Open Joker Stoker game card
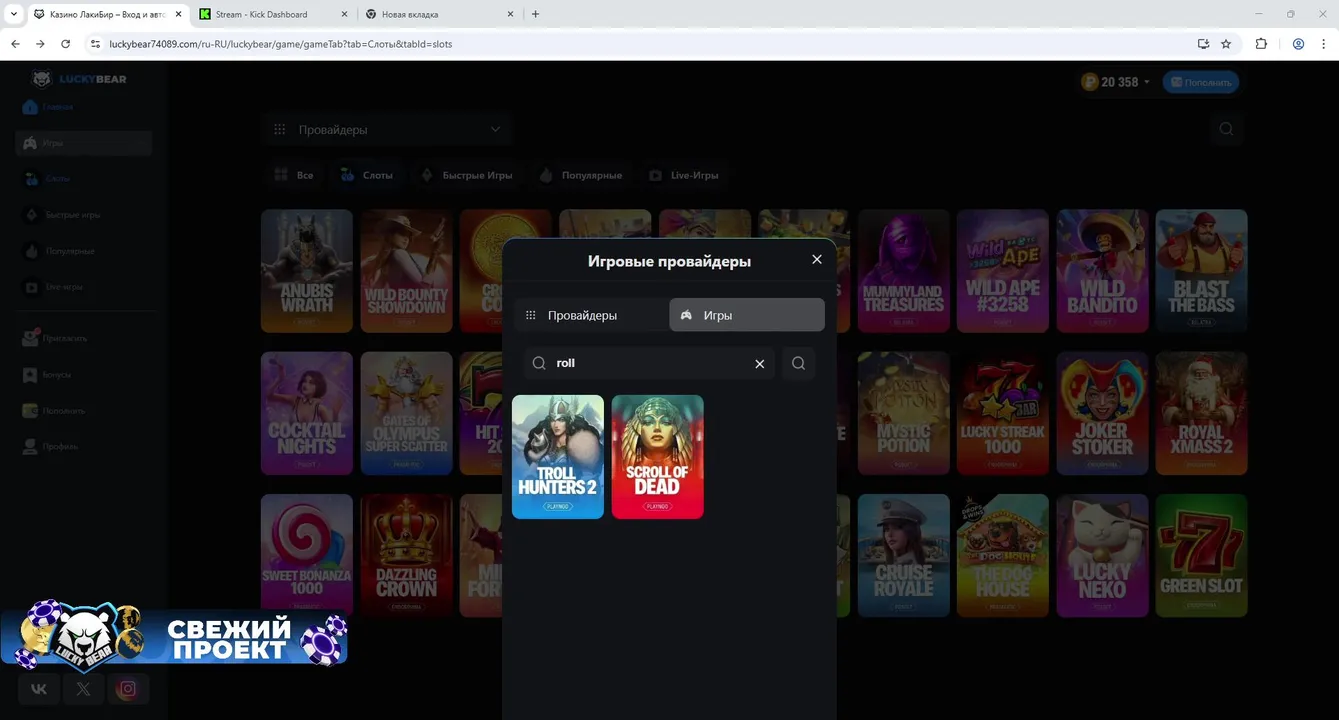Screen dimensions: 1339x720 1102,412
